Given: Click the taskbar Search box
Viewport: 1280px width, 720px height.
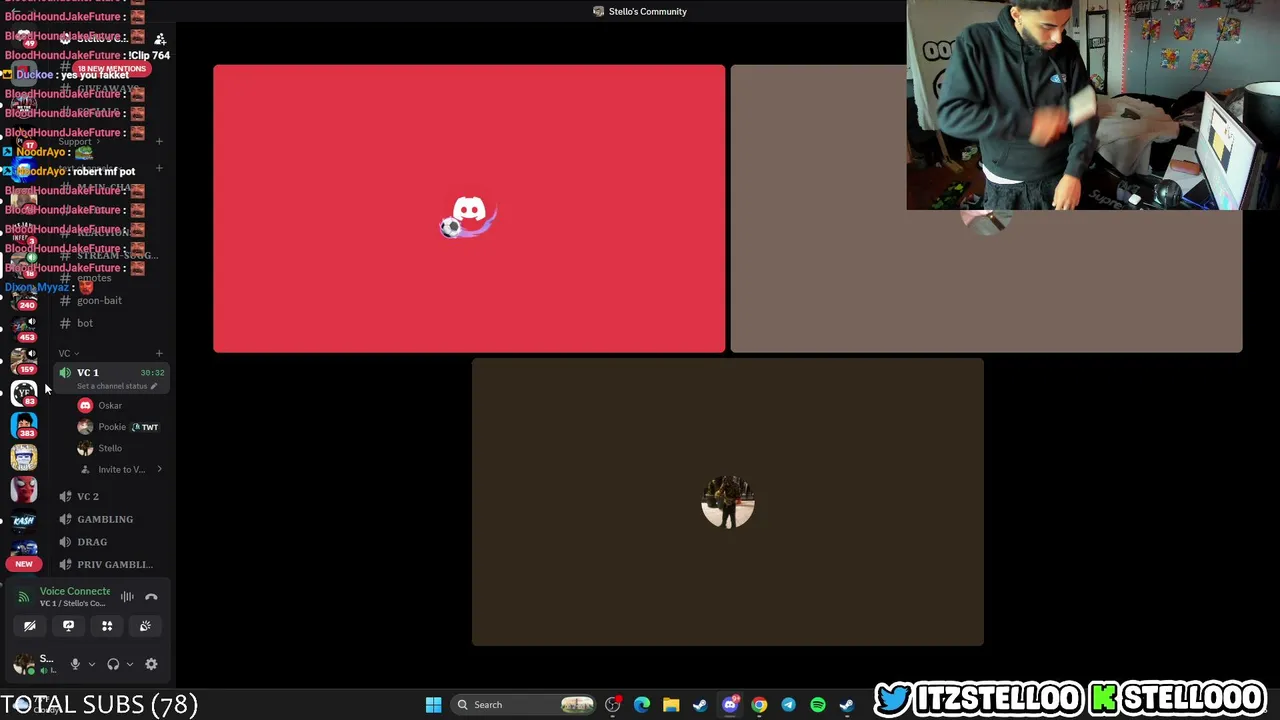Looking at the screenshot, I should click(524, 705).
